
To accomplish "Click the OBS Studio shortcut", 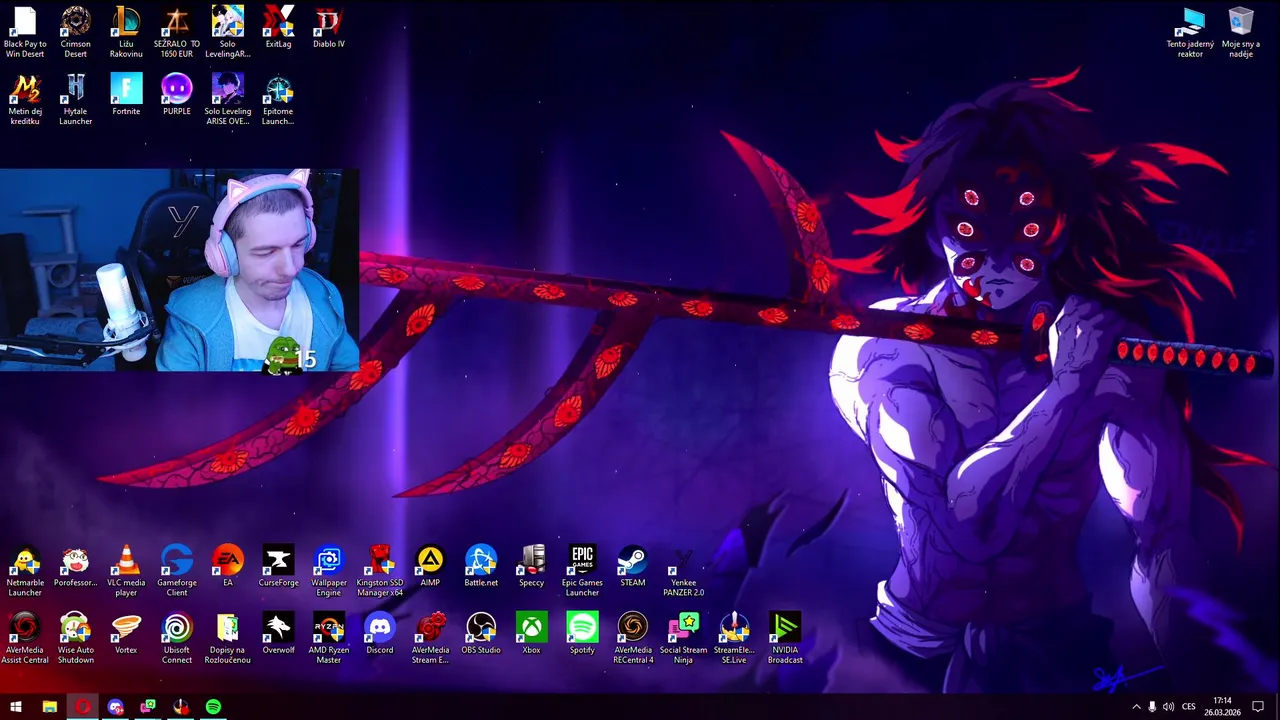I will 481,633.
